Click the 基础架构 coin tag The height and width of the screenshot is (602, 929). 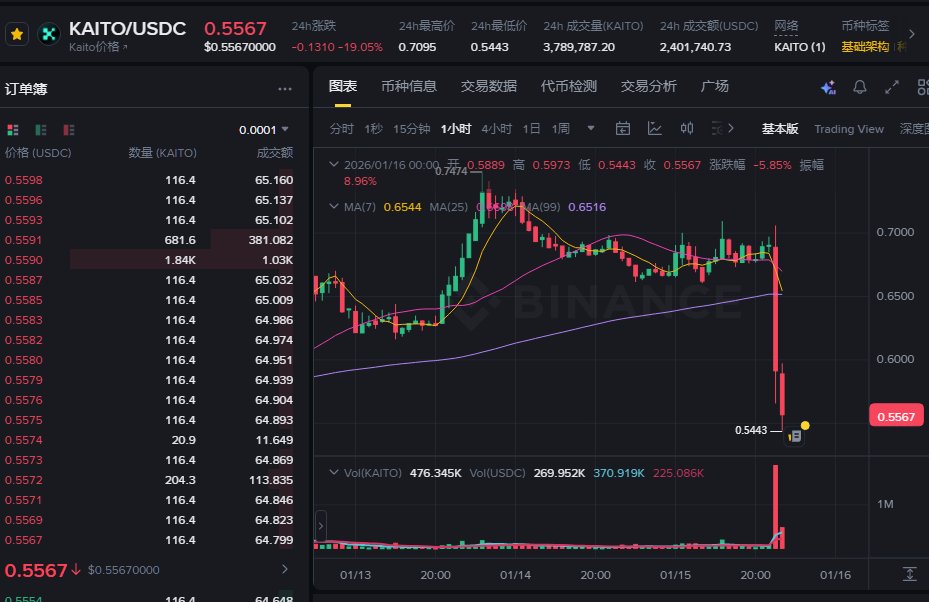click(x=865, y=47)
